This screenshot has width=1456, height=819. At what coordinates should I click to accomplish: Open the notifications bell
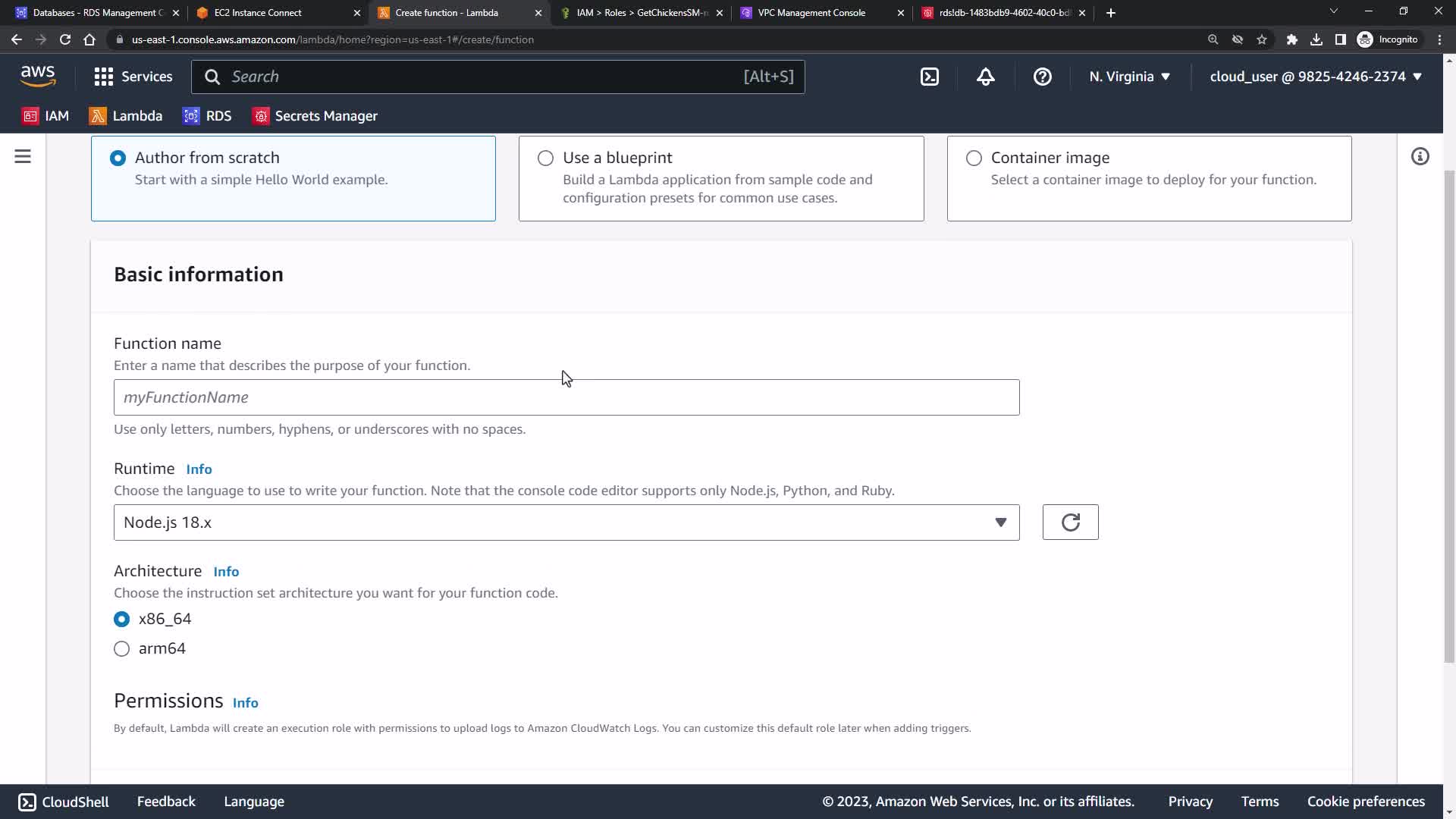(985, 77)
